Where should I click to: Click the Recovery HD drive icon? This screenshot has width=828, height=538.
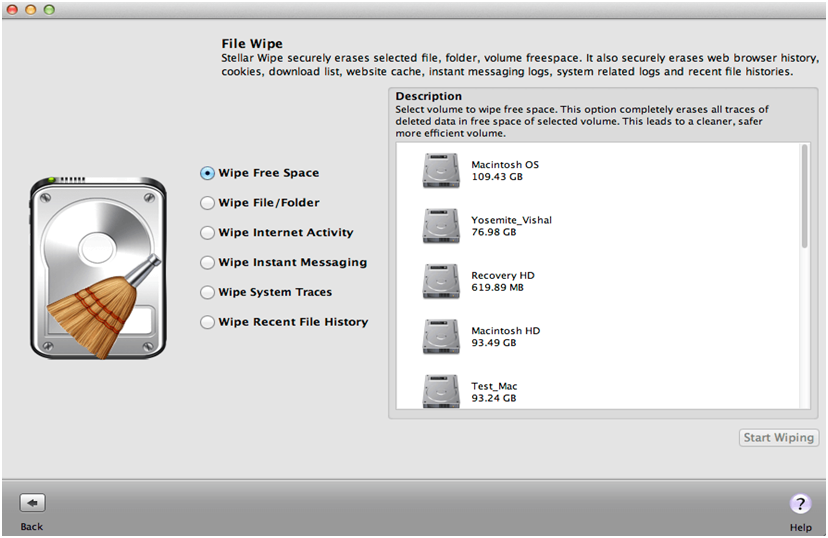tap(441, 281)
